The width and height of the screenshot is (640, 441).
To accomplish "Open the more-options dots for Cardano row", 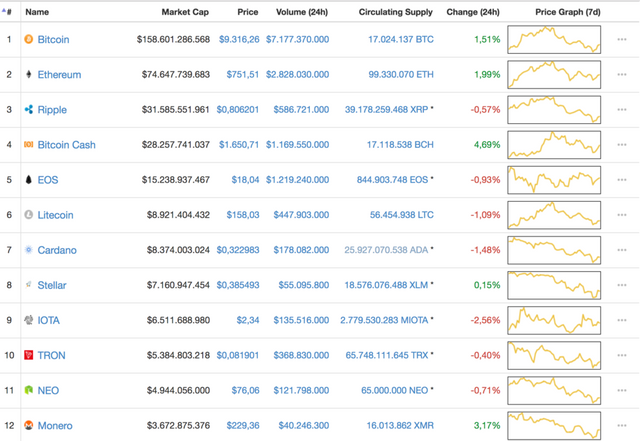I will tap(622, 250).
